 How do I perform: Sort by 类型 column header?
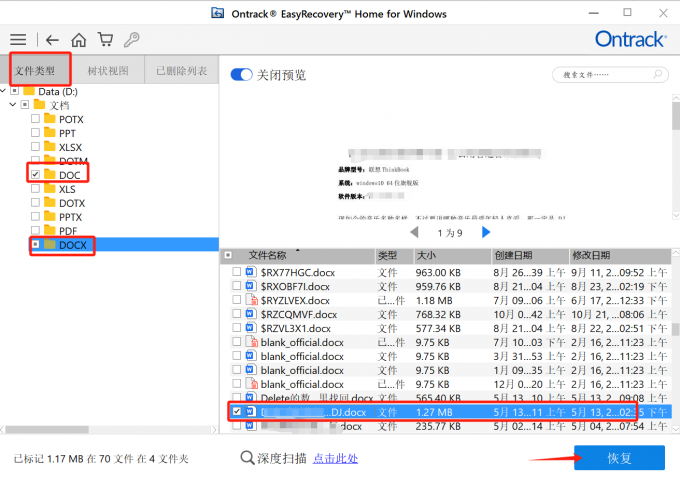pyautogui.click(x=387, y=255)
